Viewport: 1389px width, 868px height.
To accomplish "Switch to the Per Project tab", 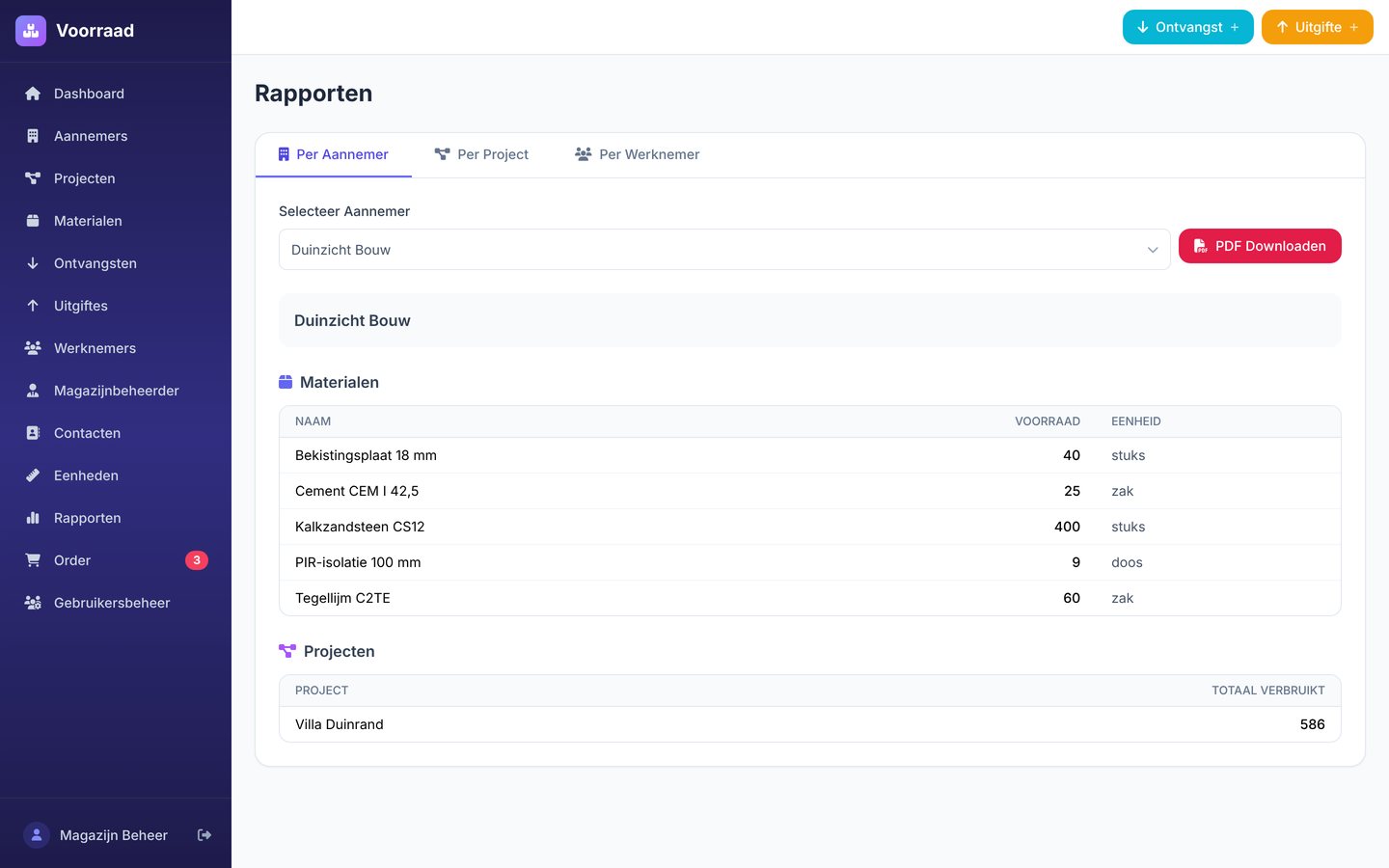I will 481,154.
